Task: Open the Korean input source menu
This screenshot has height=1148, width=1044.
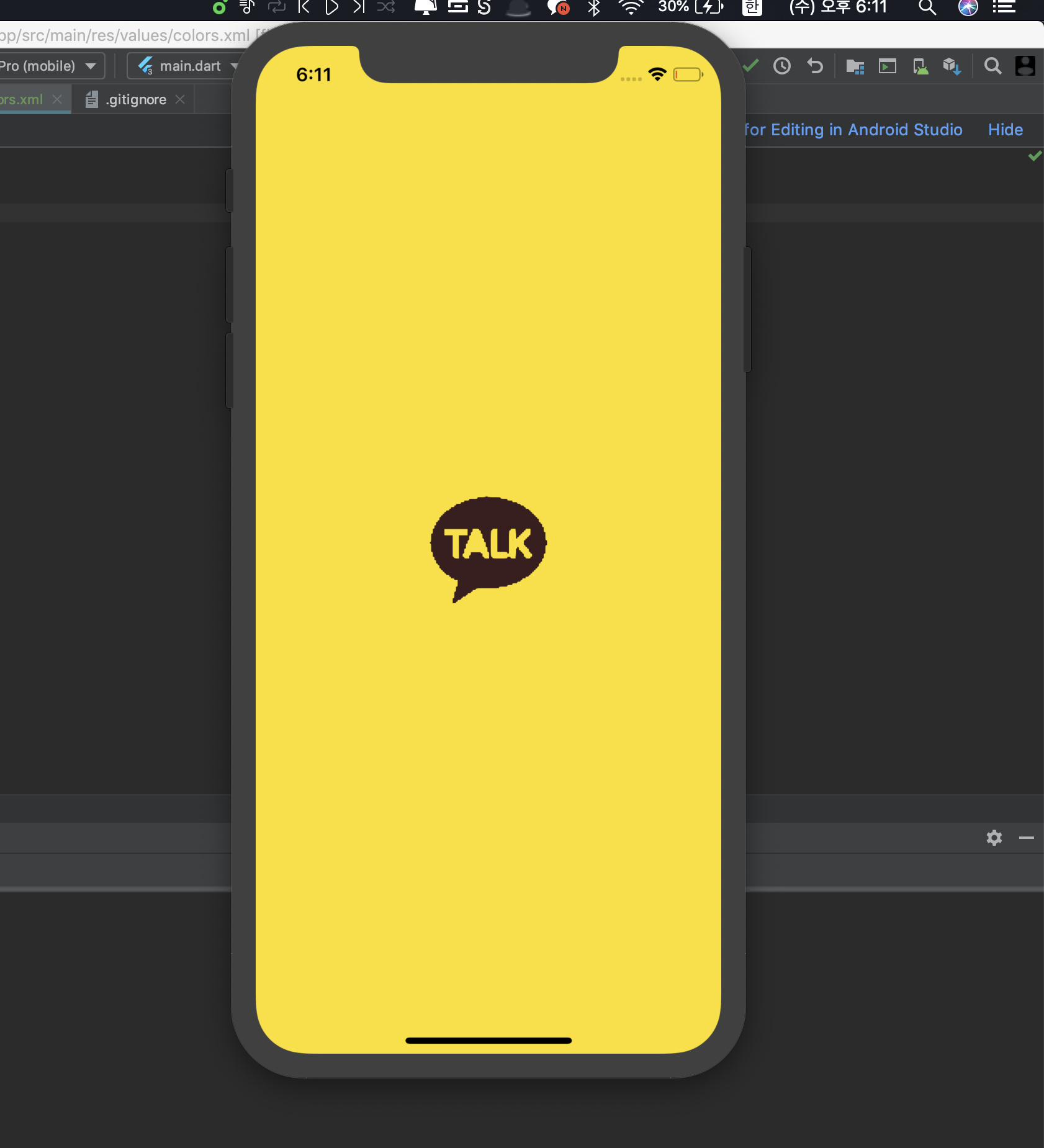Action: (x=752, y=7)
